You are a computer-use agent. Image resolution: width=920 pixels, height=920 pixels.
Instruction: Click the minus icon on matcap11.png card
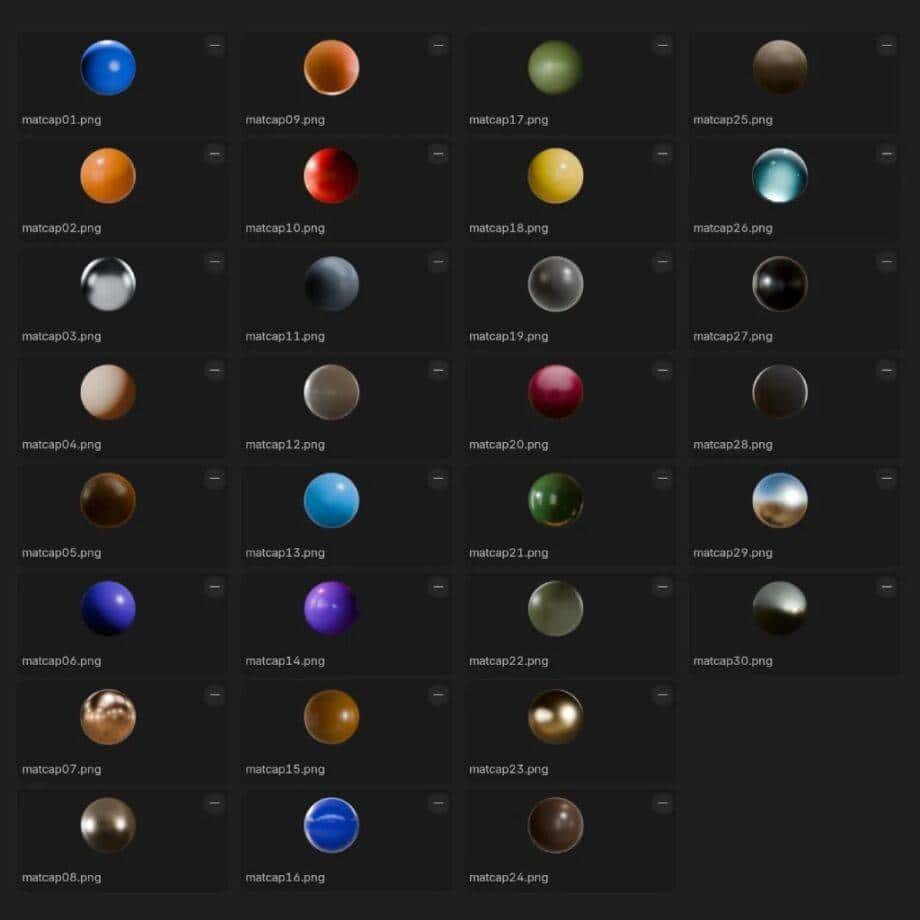pyautogui.click(x=438, y=262)
